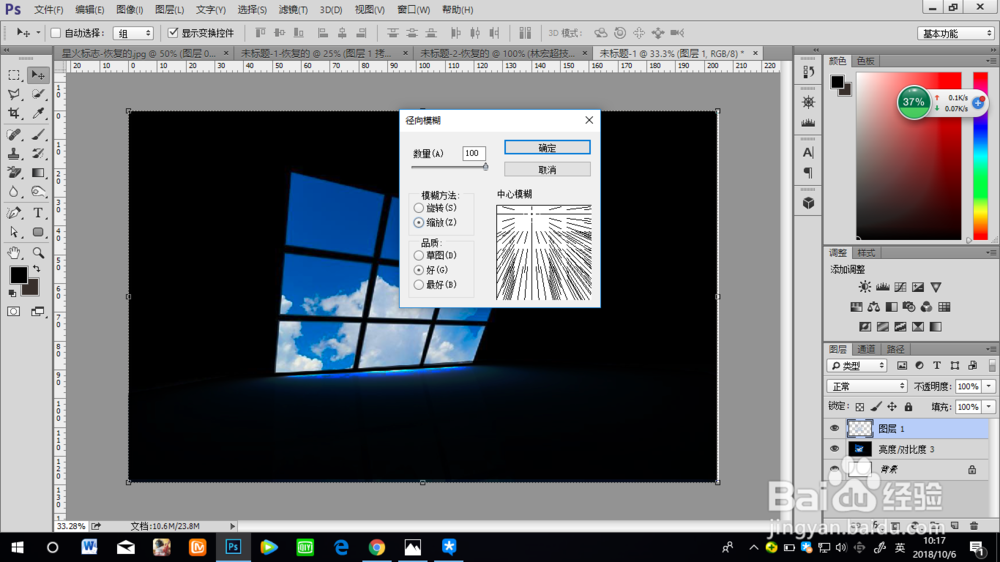Select the Dodge tool
This screenshot has height=562, width=1000.
pyautogui.click(x=38, y=192)
